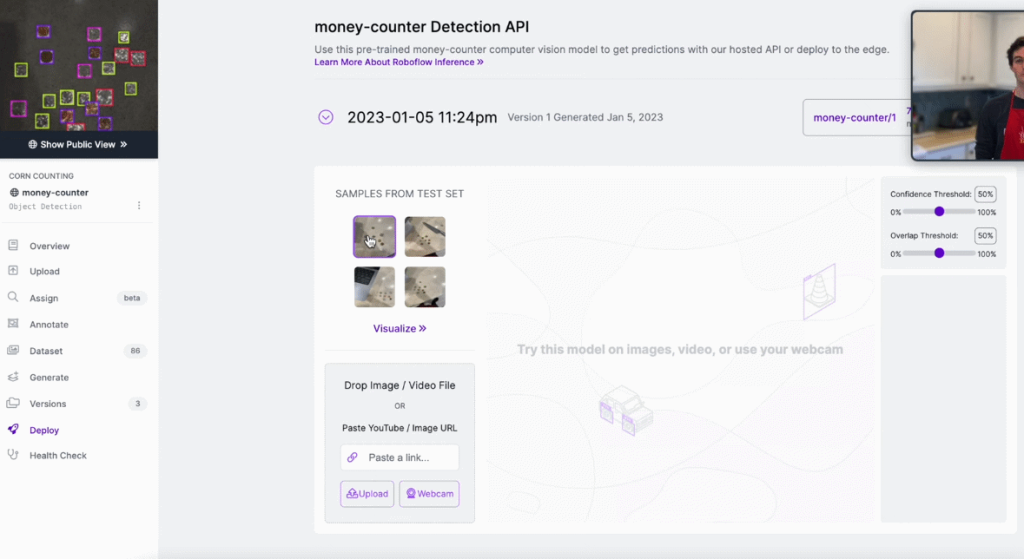Screen dimensions: 1024x559
Task: Click the money-counter project name
Action: 55,193
